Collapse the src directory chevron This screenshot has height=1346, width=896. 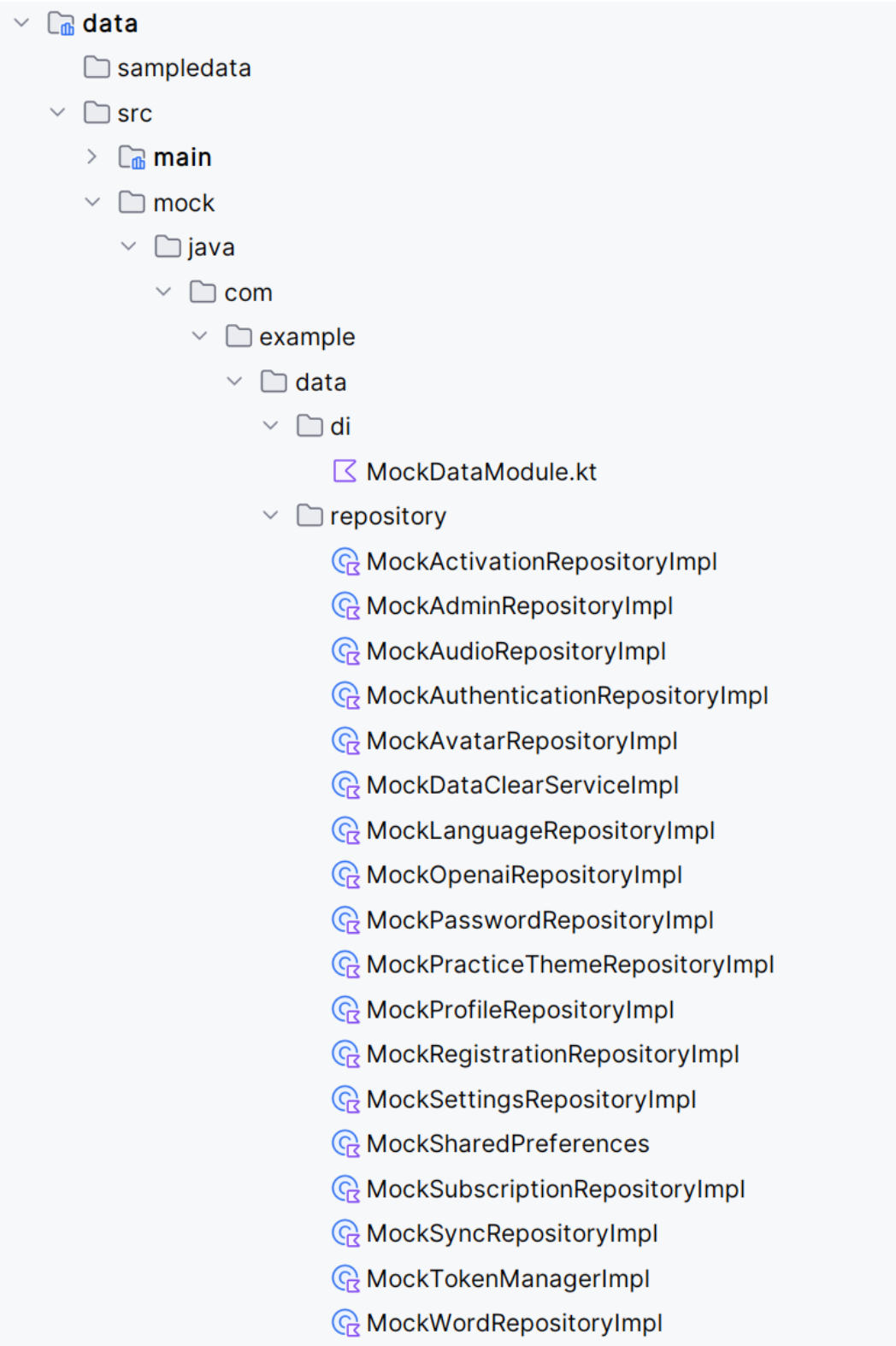[x=57, y=113]
